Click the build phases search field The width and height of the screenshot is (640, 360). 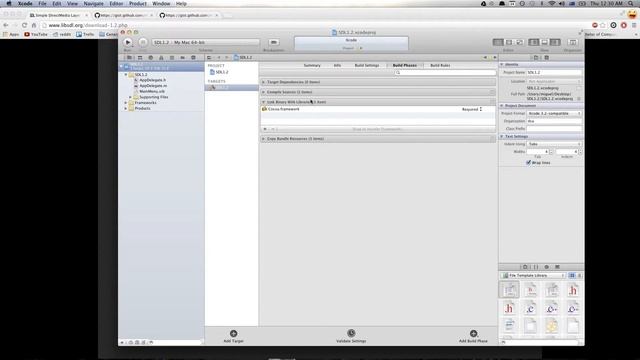click(445, 73)
